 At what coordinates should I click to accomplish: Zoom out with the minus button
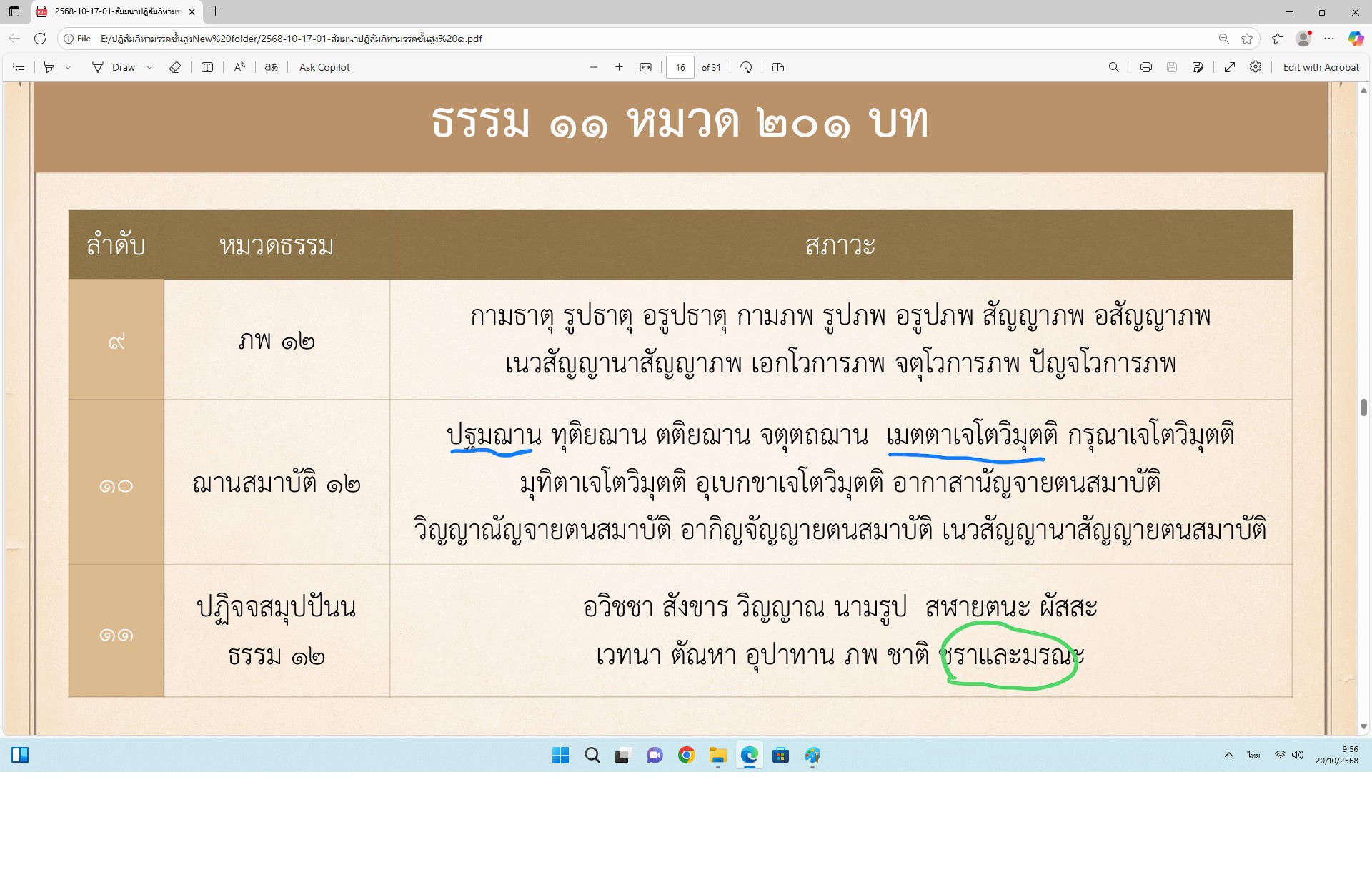593,67
